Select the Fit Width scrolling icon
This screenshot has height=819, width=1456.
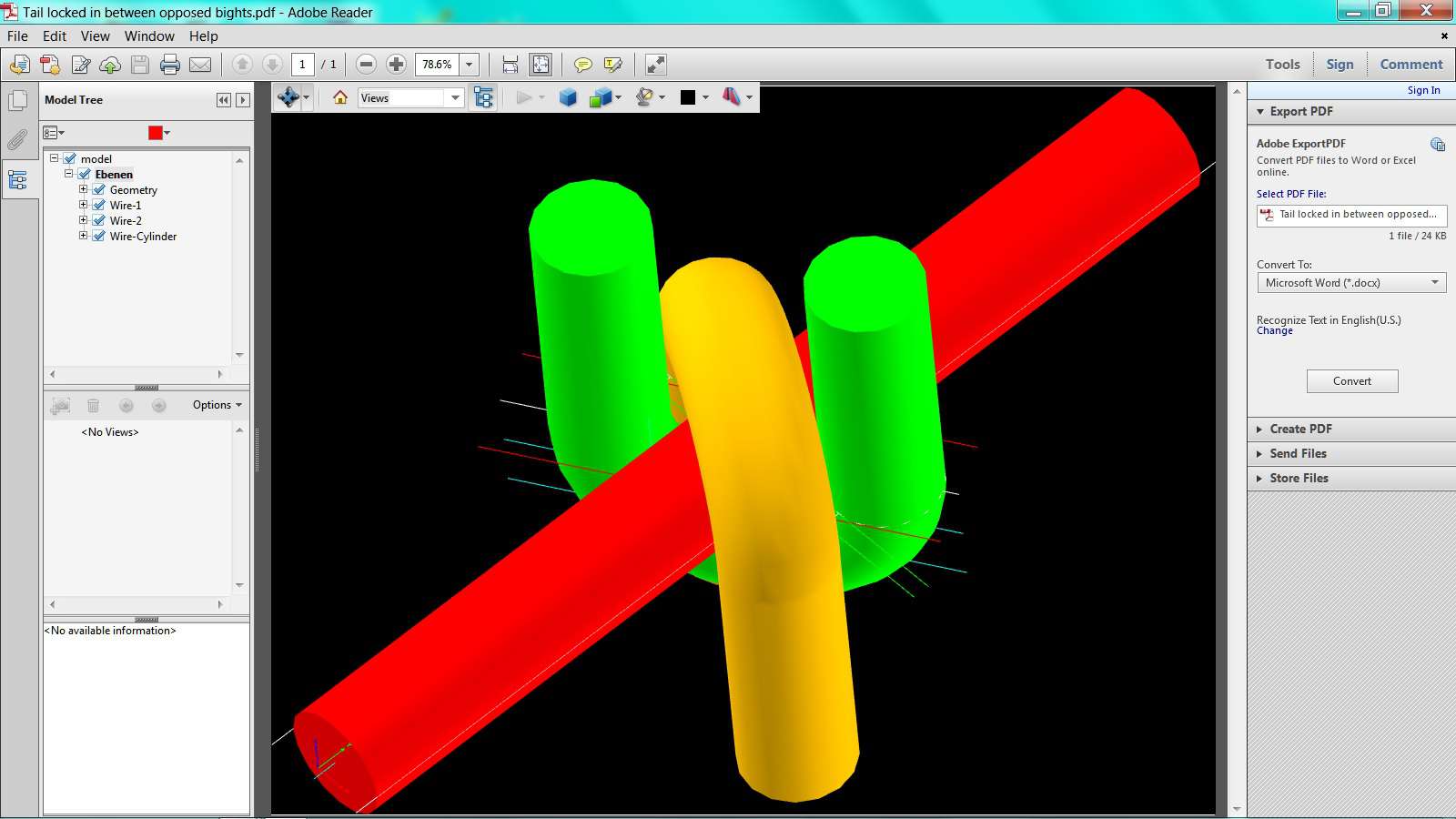coord(511,65)
